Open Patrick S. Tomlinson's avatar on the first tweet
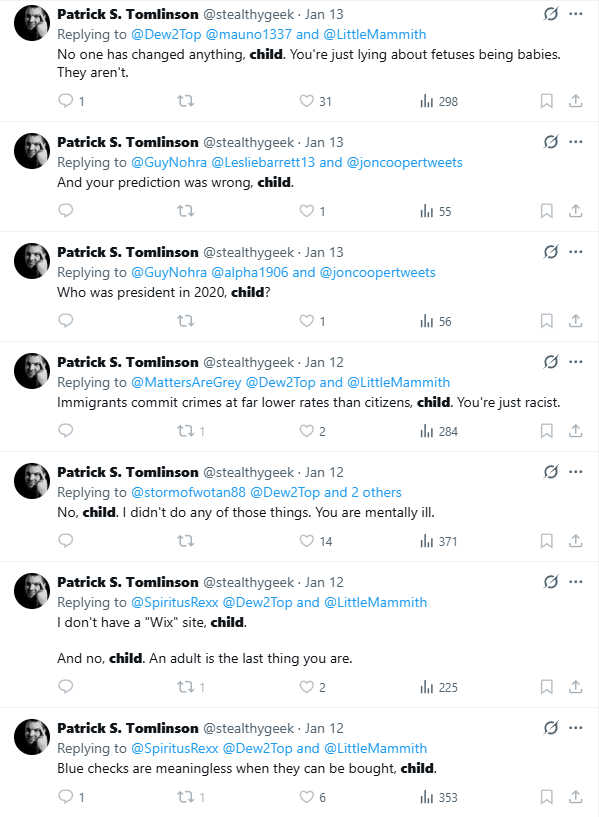The height and width of the screenshot is (817, 599). (32, 23)
